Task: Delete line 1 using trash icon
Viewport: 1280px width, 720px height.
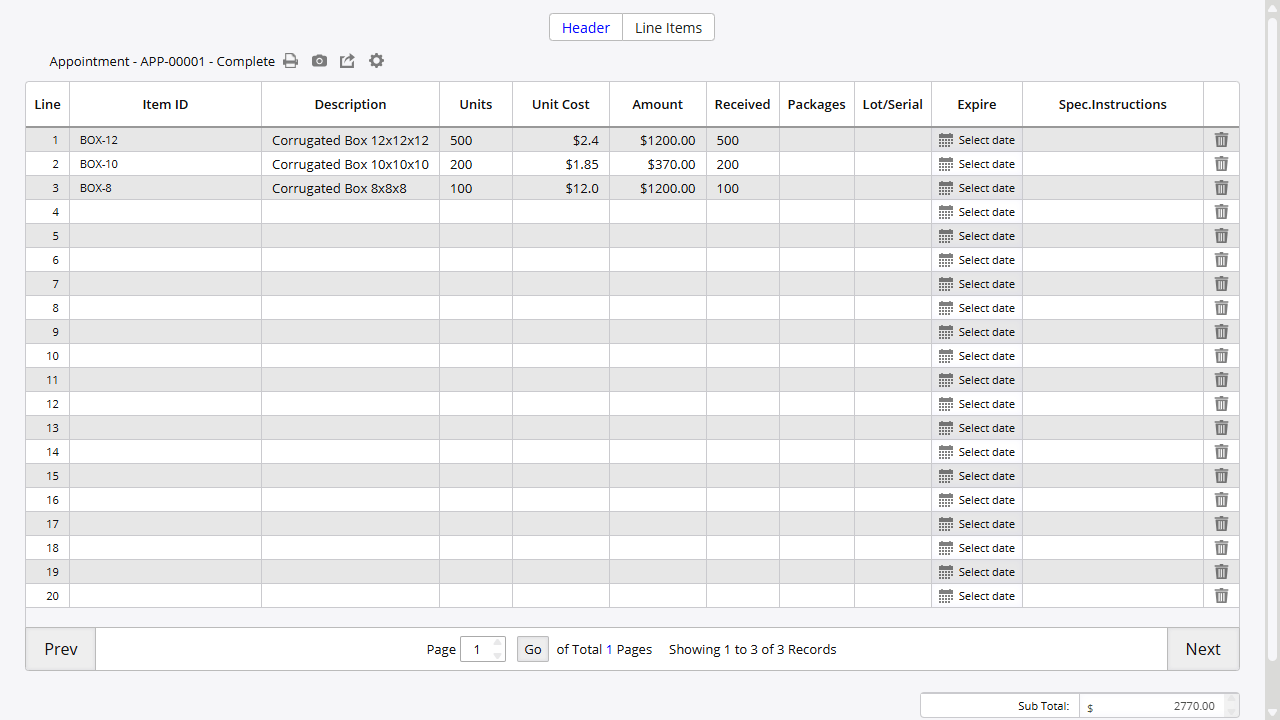Action: click(1221, 140)
